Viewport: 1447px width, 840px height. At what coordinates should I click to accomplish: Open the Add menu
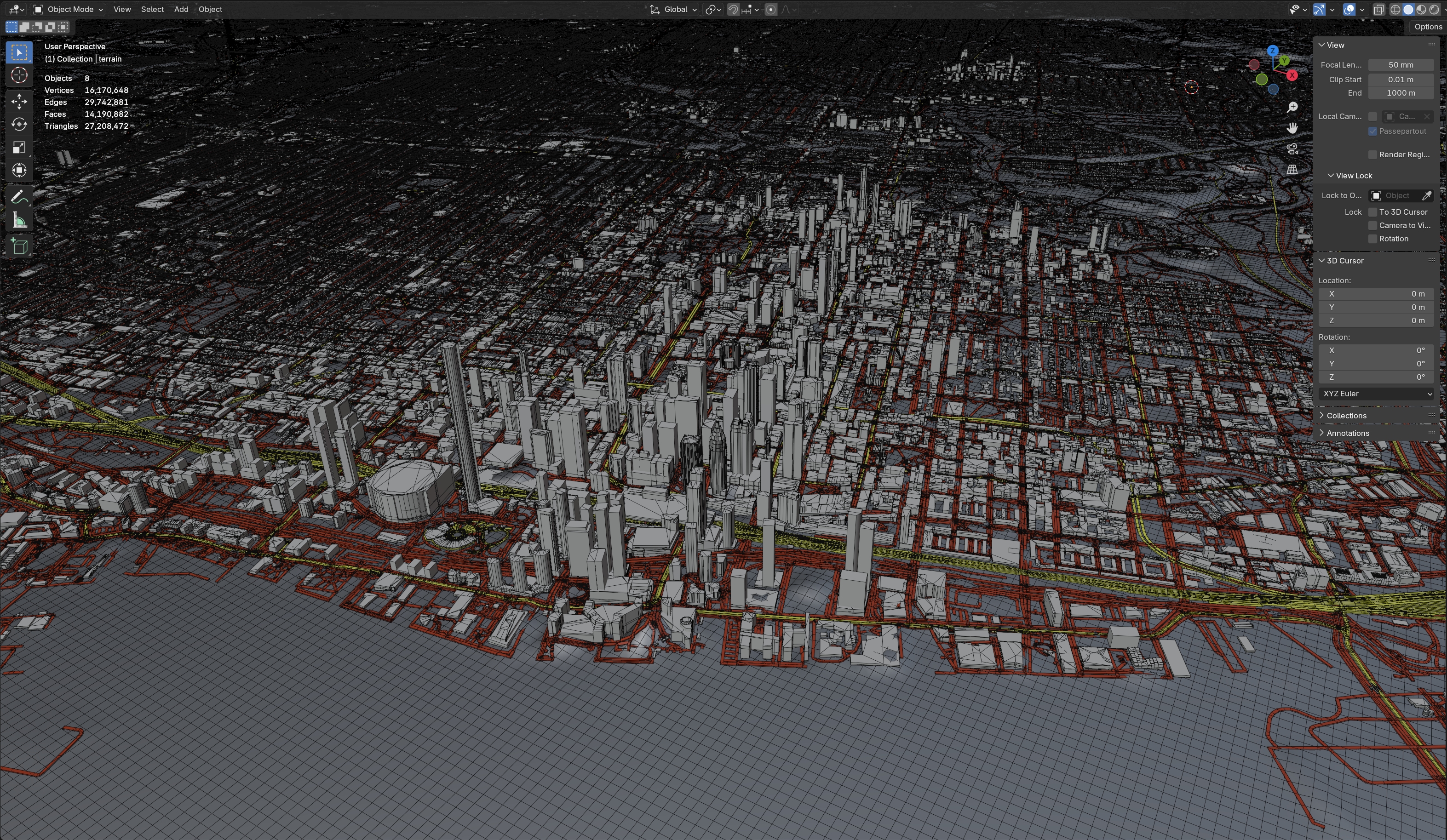pos(181,9)
